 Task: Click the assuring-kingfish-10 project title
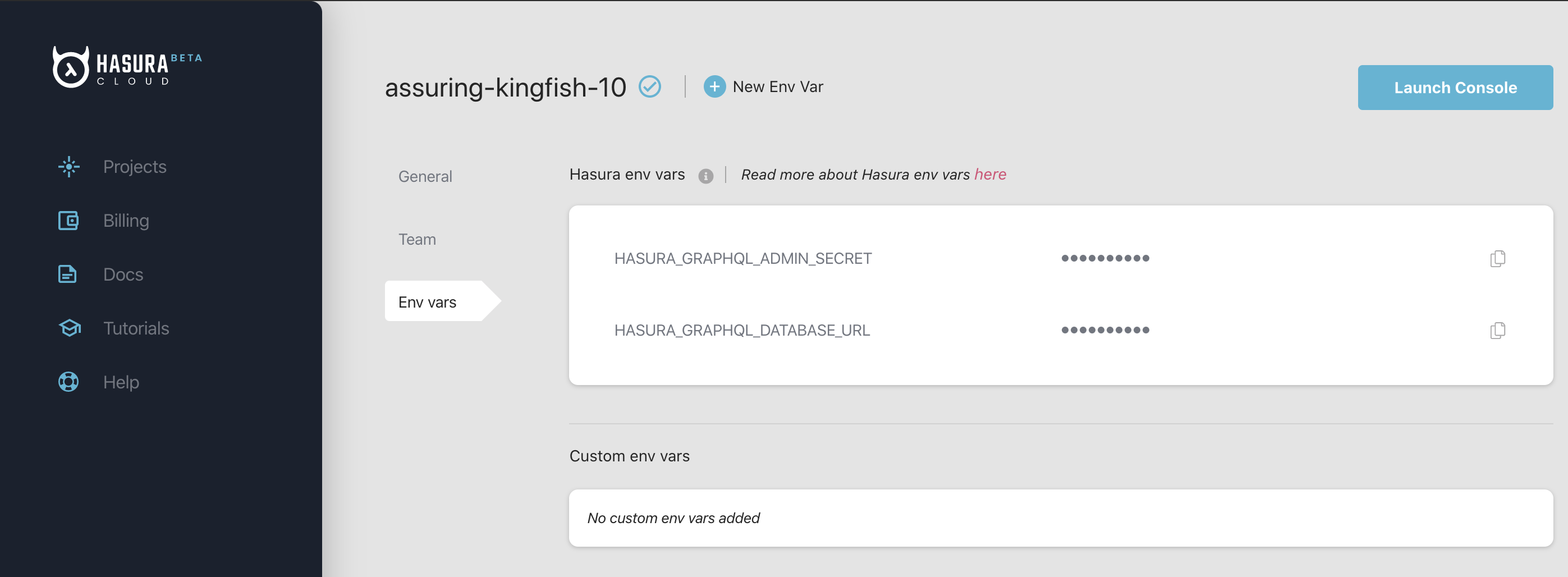pos(505,87)
